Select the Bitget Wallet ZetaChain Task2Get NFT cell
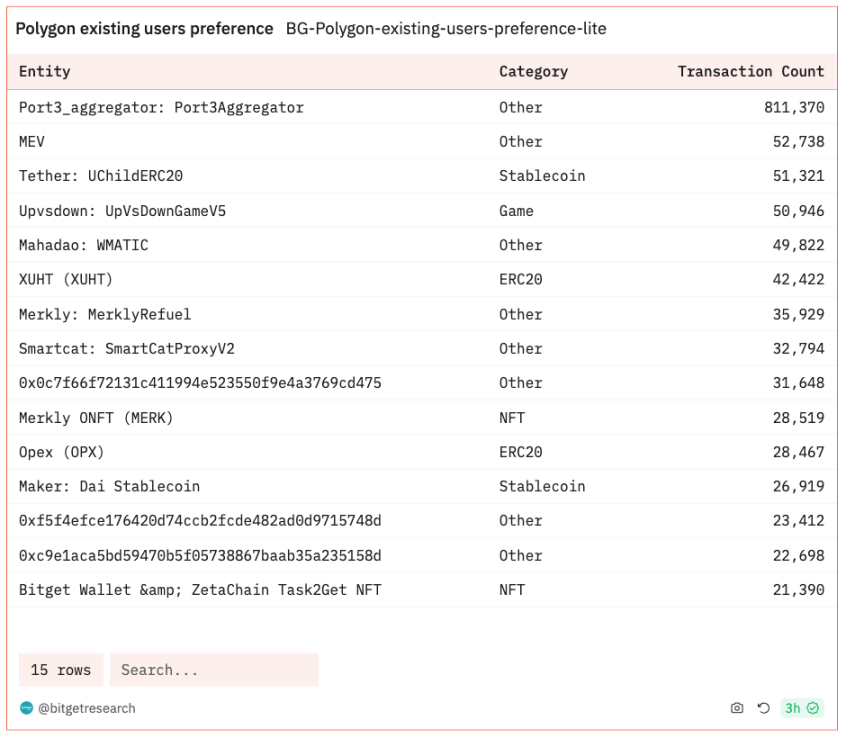The height and width of the screenshot is (738, 846). 200,590
